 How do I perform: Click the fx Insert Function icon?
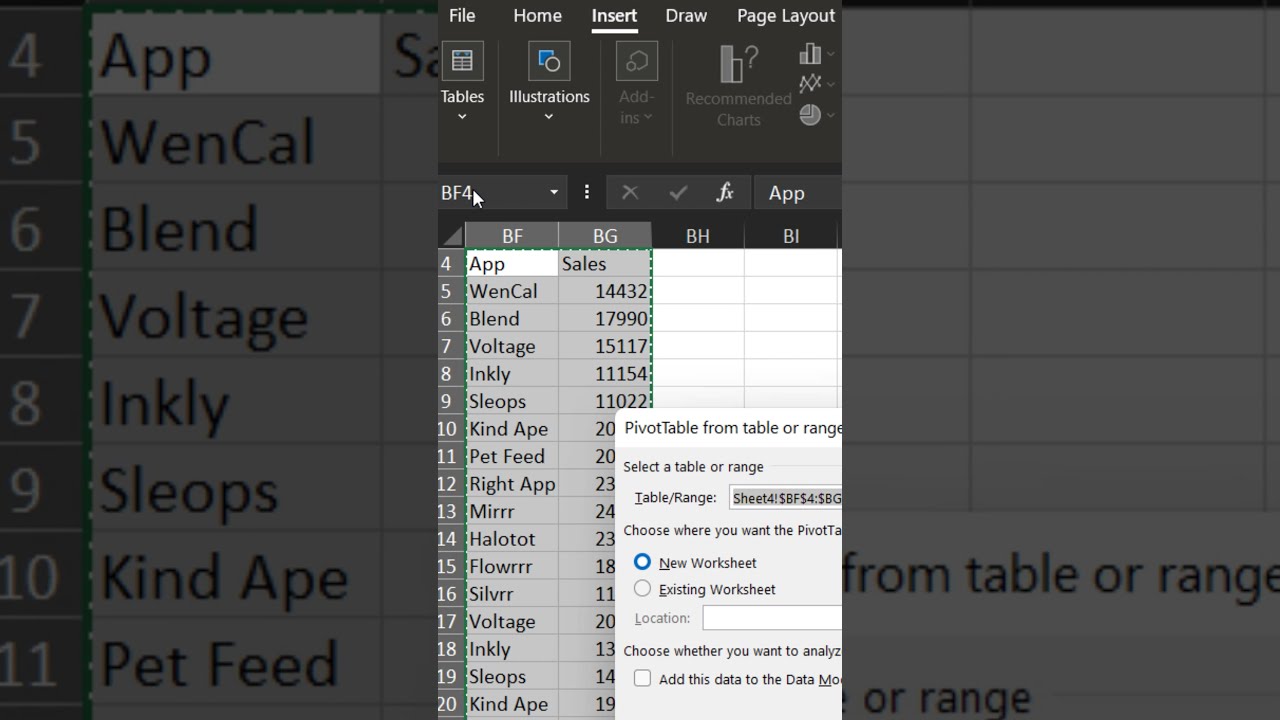point(725,193)
